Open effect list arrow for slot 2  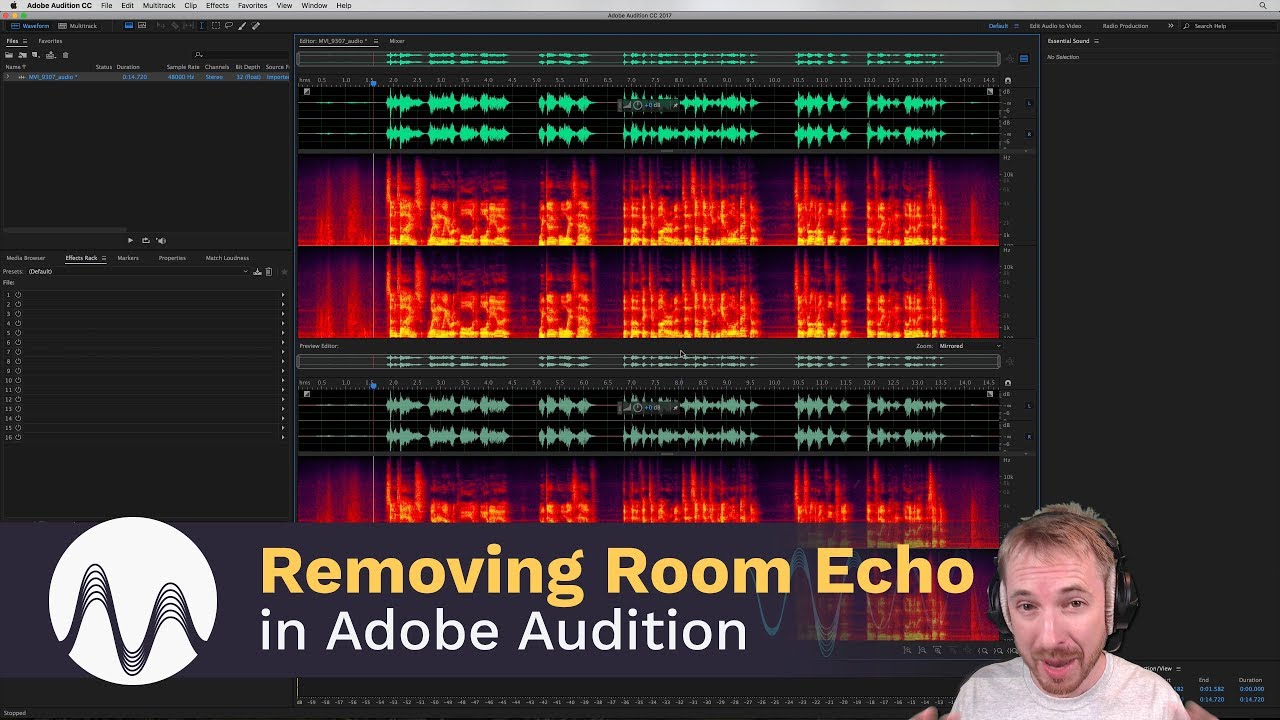click(x=283, y=304)
